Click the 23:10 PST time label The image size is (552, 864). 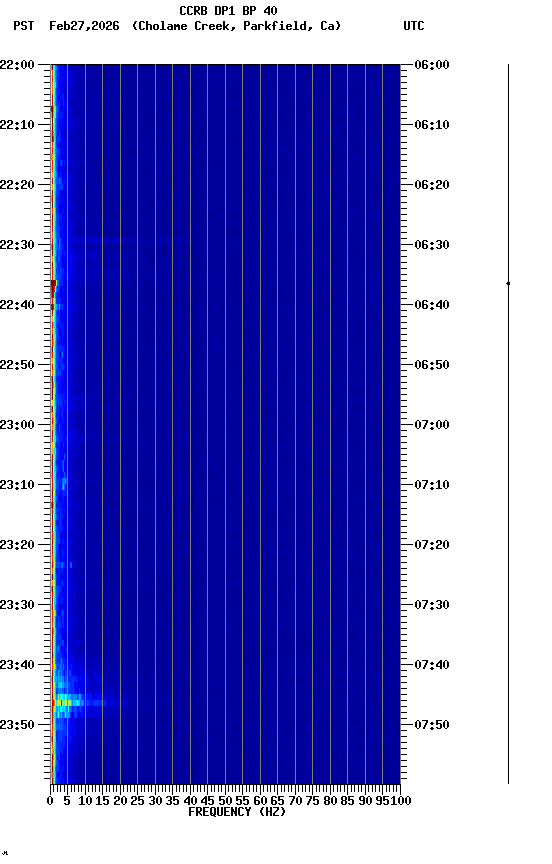pos(17,485)
